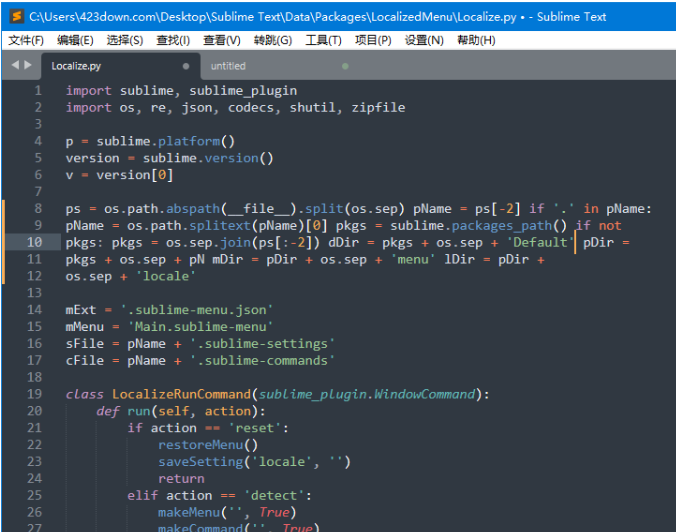Click 'zipfile' in the second import line
This screenshot has width=676, height=532.
[x=378, y=107]
